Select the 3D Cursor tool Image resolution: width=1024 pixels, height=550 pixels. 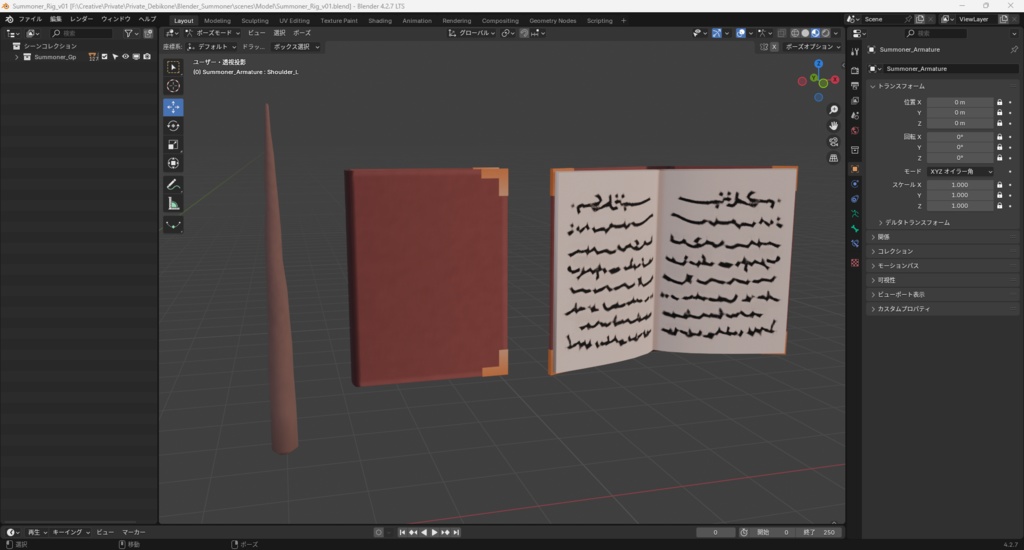coord(173,86)
